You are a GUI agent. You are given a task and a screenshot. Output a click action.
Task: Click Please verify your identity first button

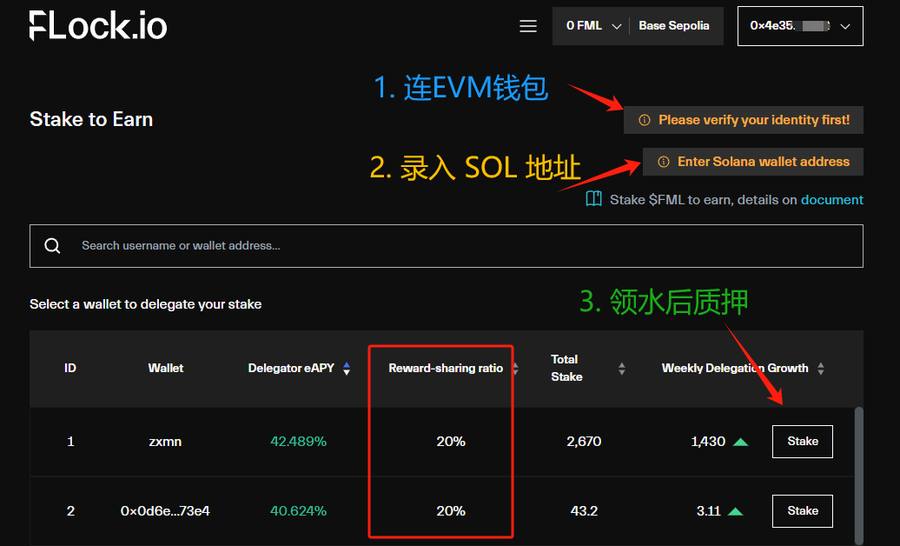point(743,120)
